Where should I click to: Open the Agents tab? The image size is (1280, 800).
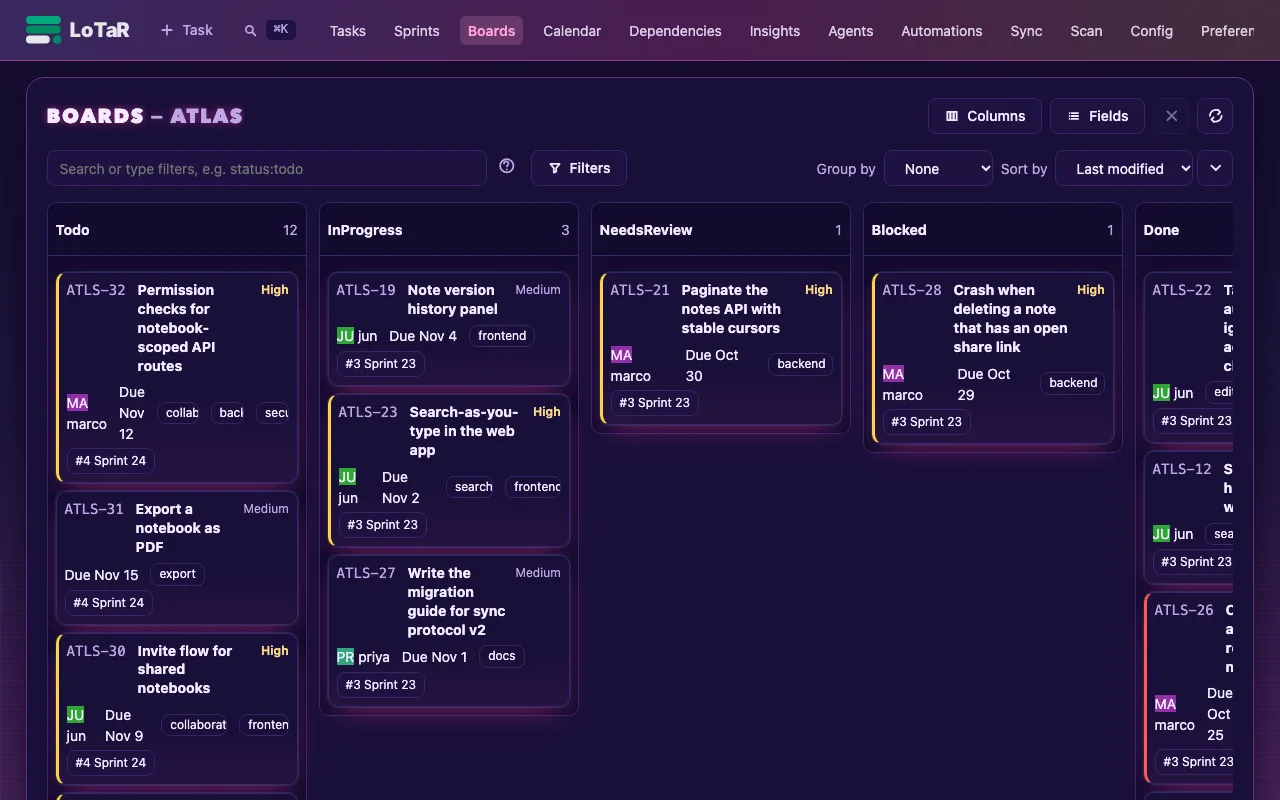pos(851,31)
